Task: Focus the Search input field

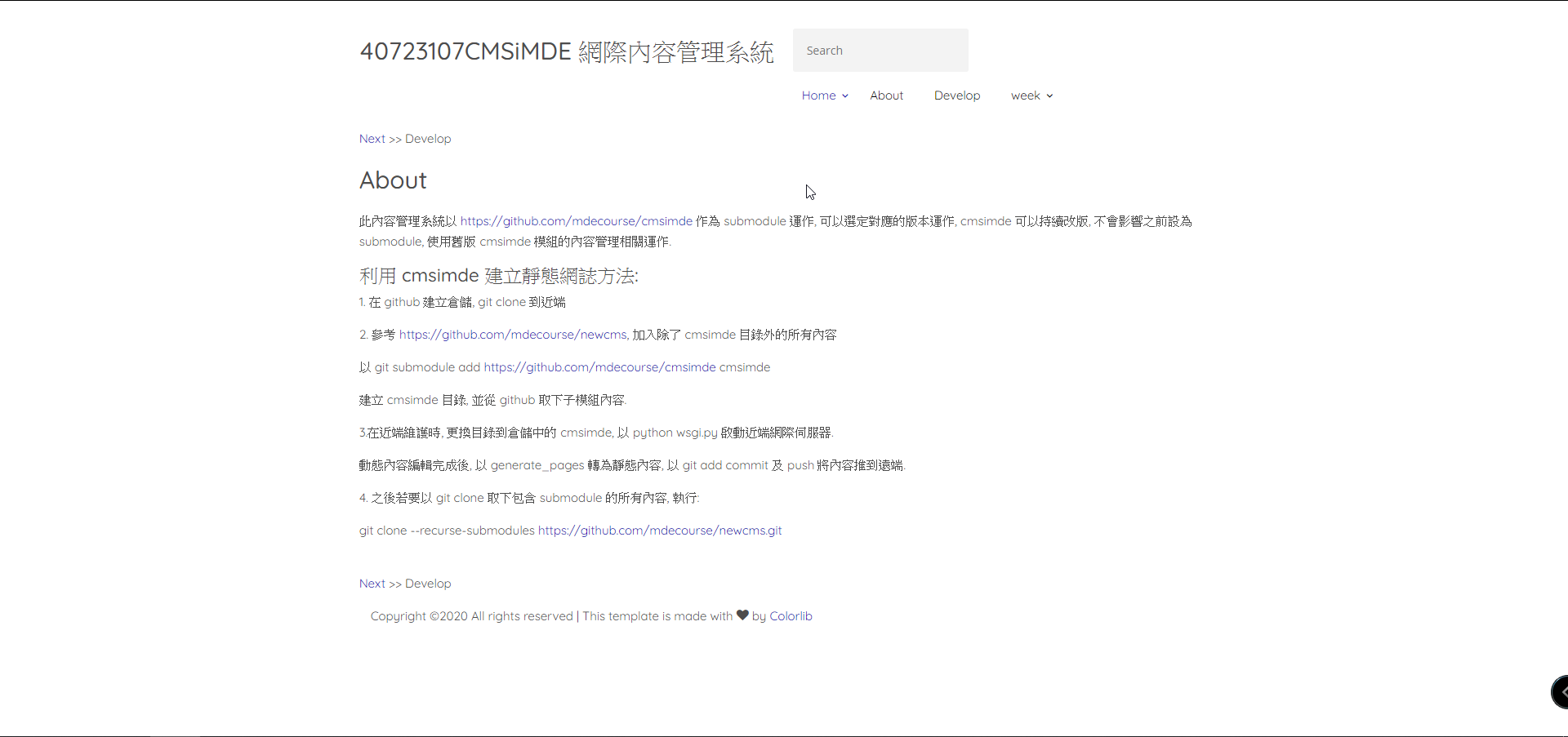Action: click(x=880, y=51)
